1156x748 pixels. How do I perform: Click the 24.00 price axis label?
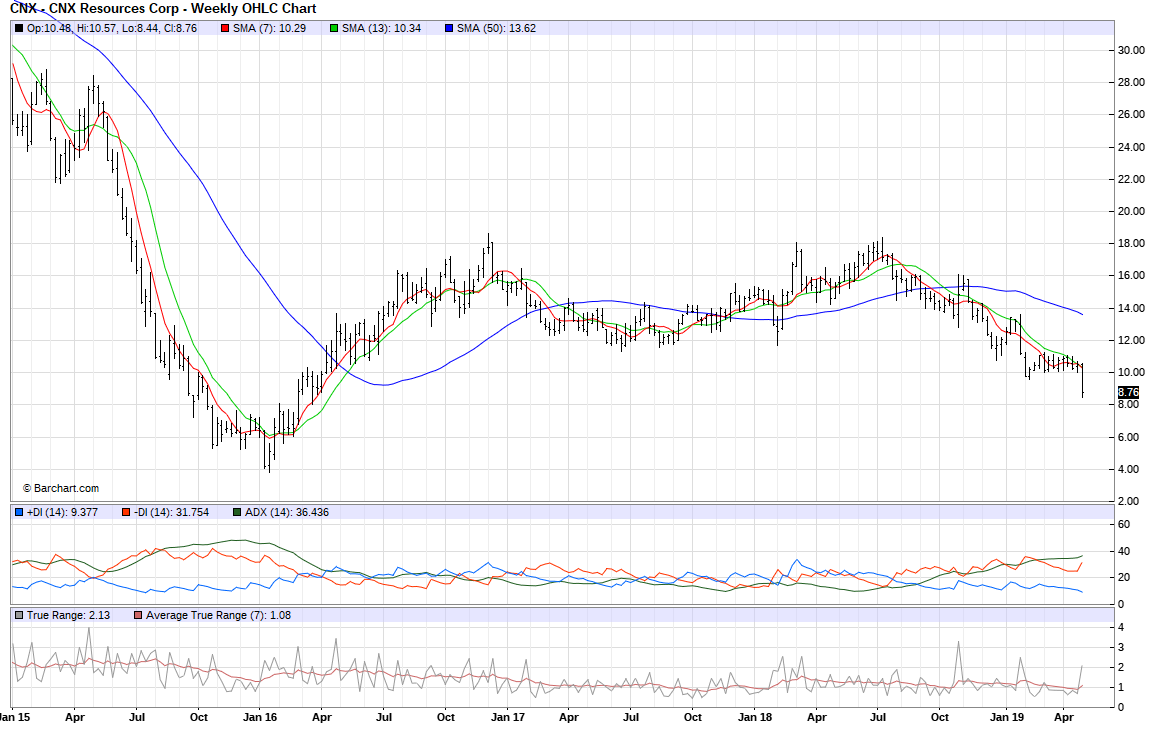(1131, 147)
